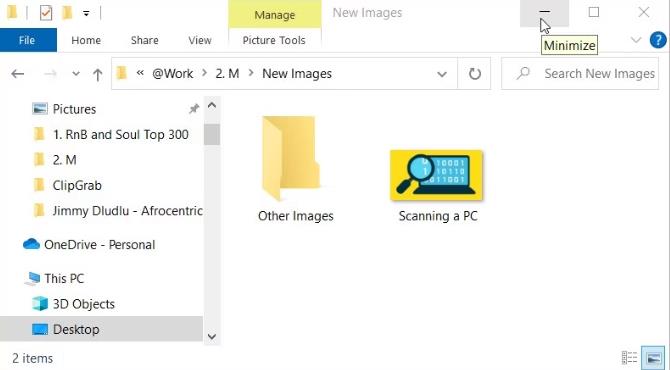This screenshot has height=370, width=670.
Task: Click the Properties checkmark icon in quick access toolbar
Action: 46,13
